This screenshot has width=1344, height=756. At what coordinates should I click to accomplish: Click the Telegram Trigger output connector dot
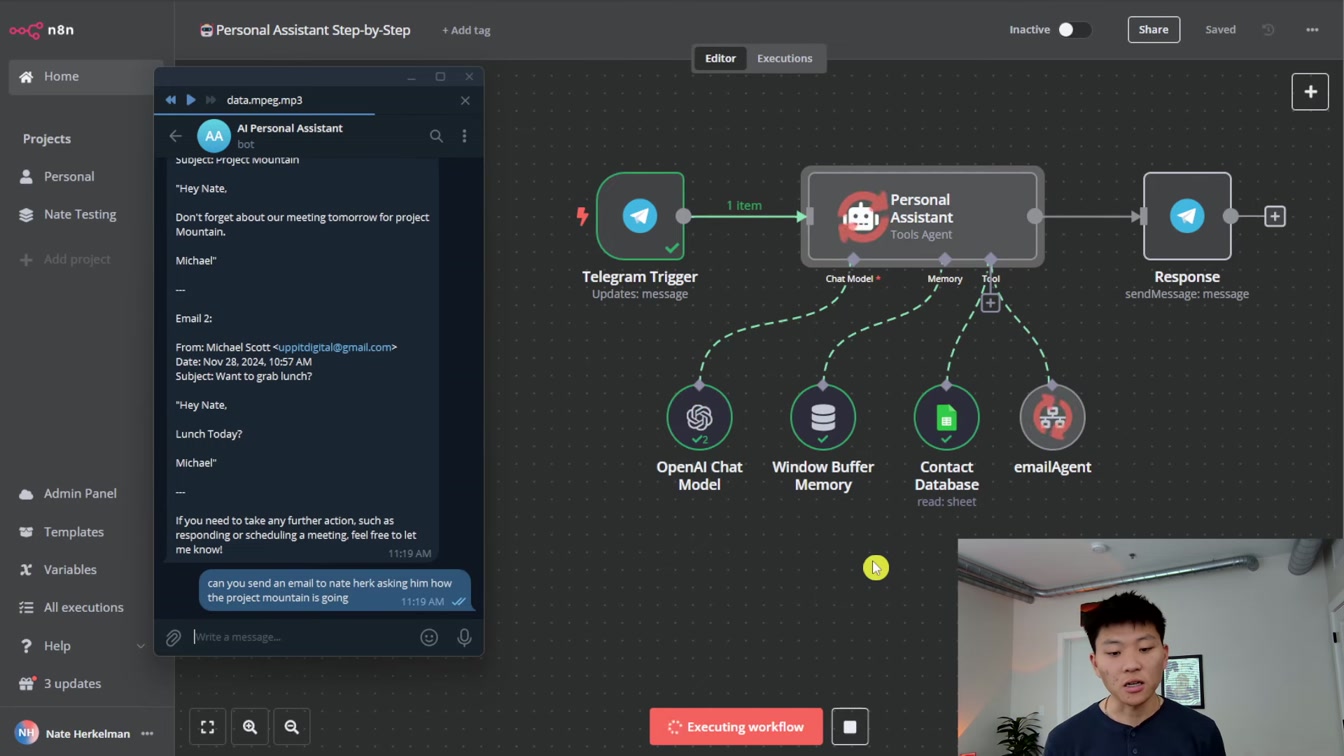[x=683, y=216]
